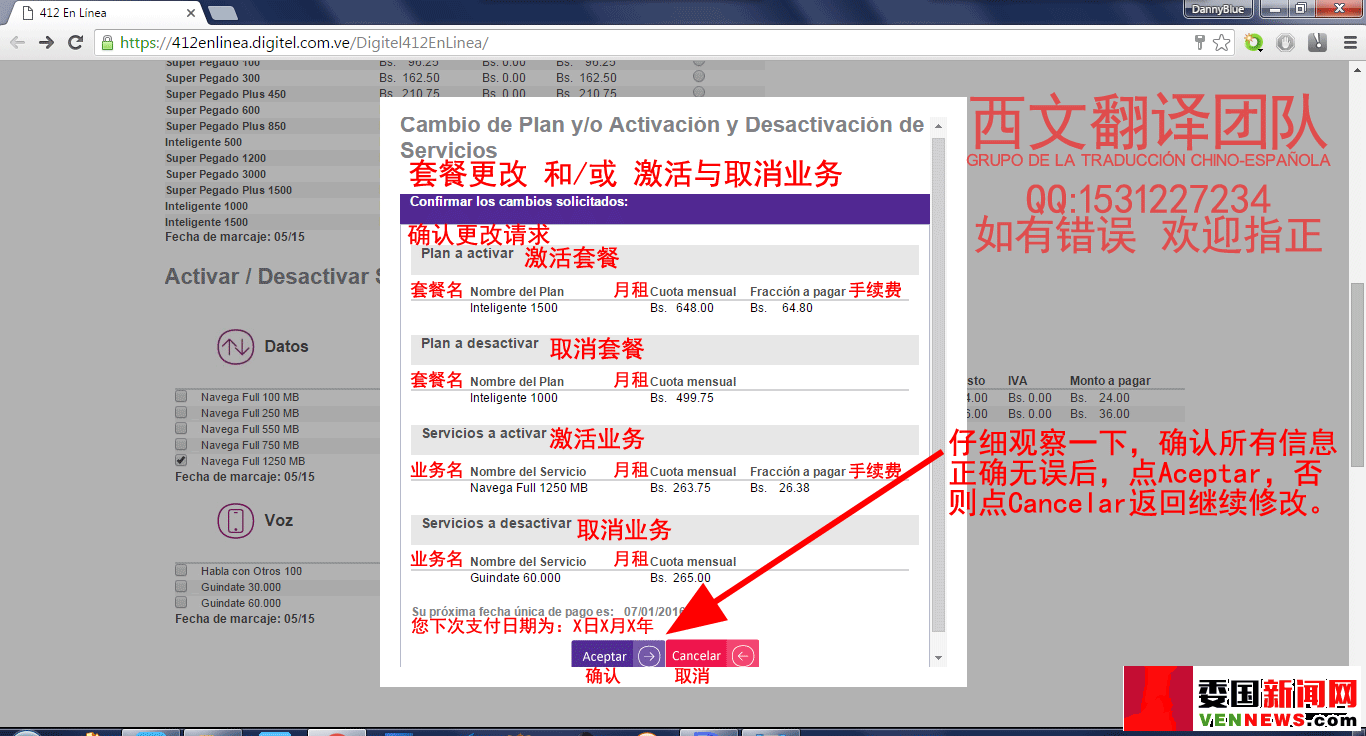1366x736 pixels.
Task: Click the DannyBlue profile button
Action: 1218,9
